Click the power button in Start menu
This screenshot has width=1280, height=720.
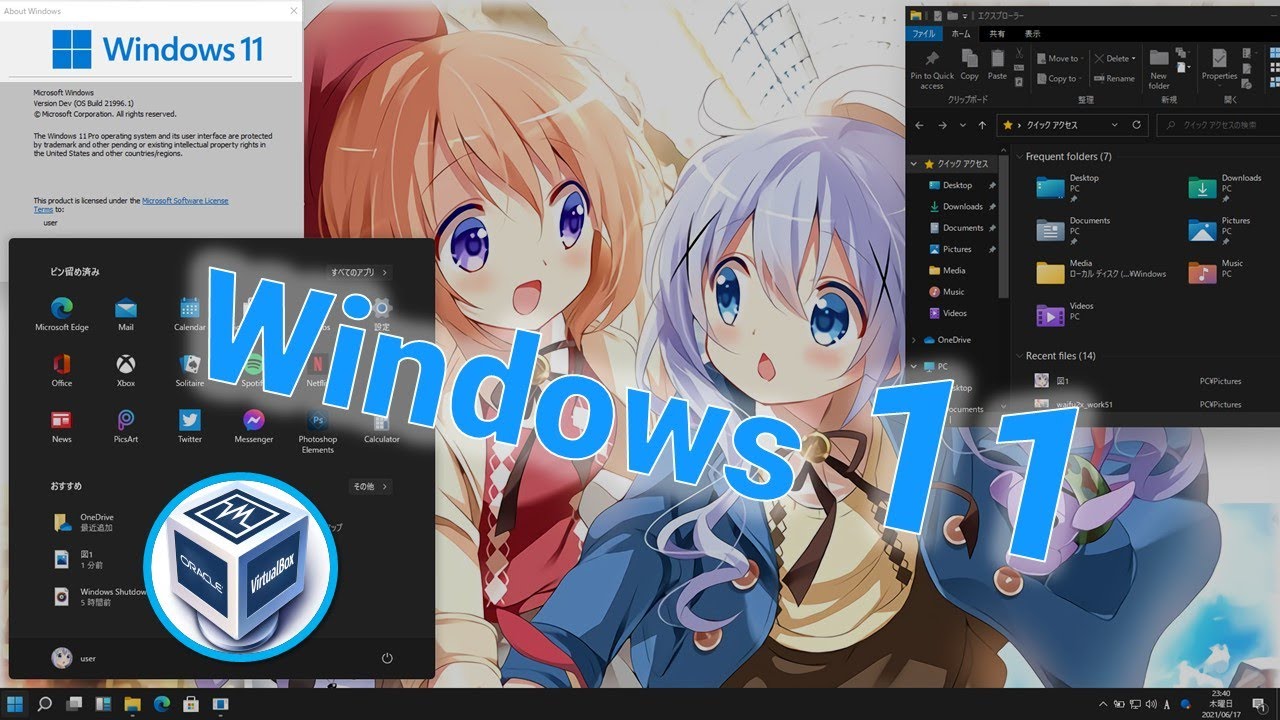387,658
